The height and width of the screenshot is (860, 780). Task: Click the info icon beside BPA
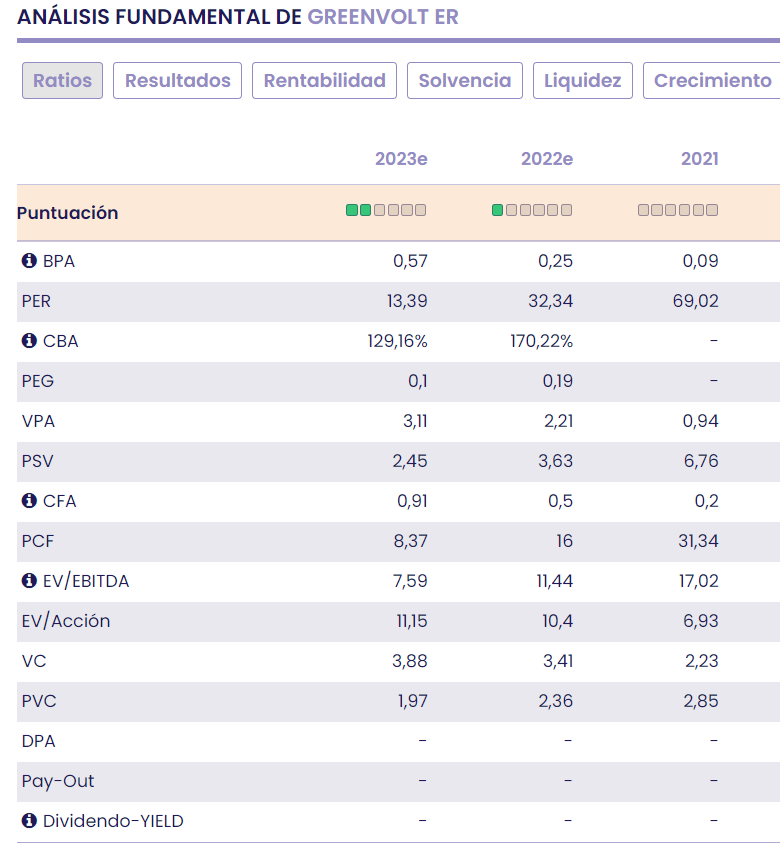[29, 261]
